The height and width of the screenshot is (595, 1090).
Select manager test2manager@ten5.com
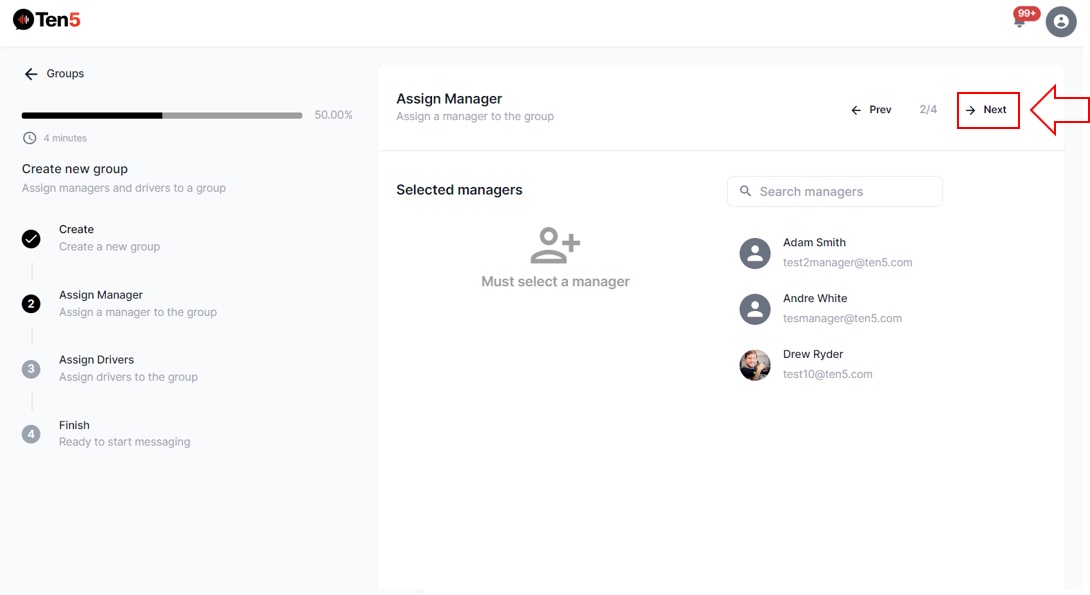[847, 262]
